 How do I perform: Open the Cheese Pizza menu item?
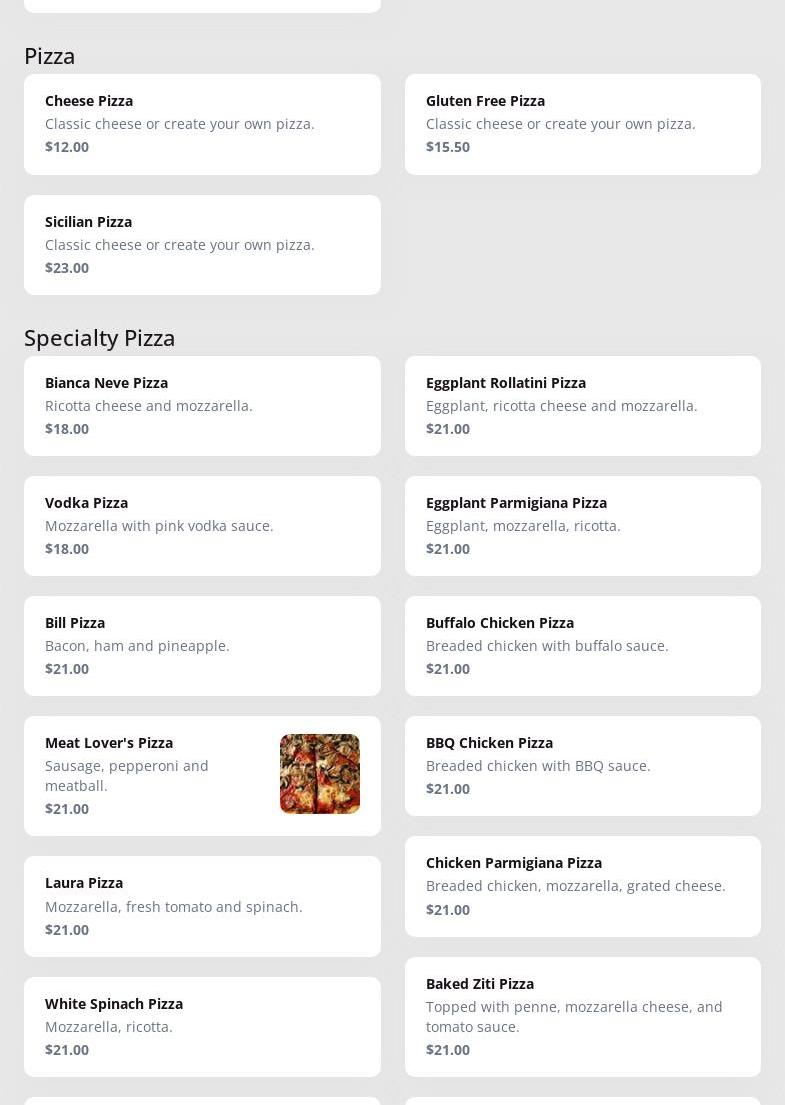coord(202,124)
